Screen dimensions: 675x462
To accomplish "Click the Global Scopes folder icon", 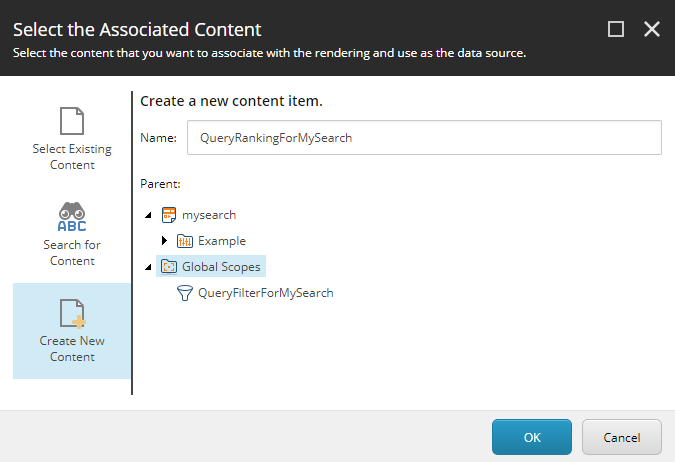I will [x=169, y=267].
